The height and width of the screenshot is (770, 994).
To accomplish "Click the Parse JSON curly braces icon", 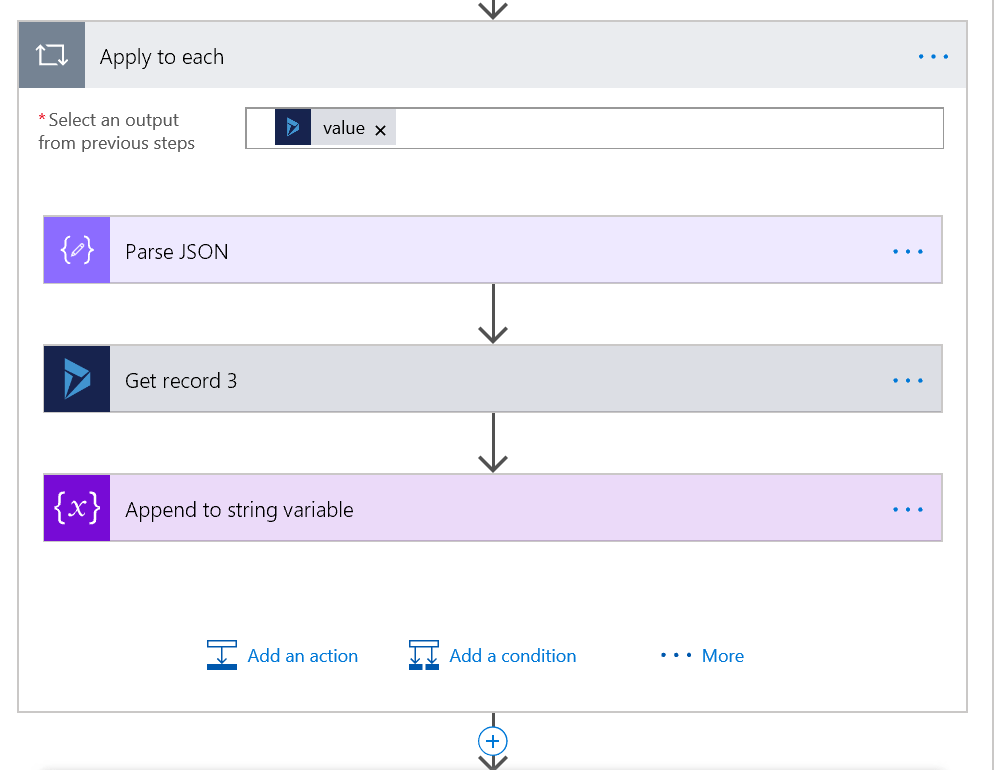I will pos(77,251).
